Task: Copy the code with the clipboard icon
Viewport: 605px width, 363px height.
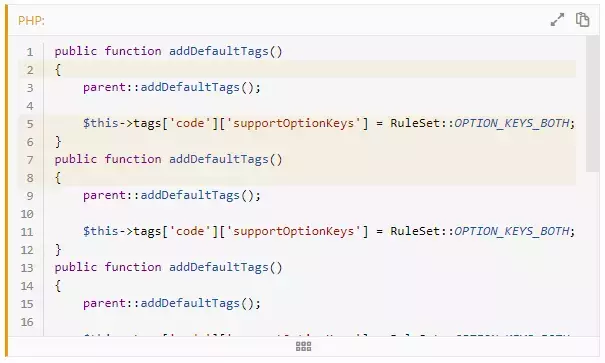Action: [582, 19]
